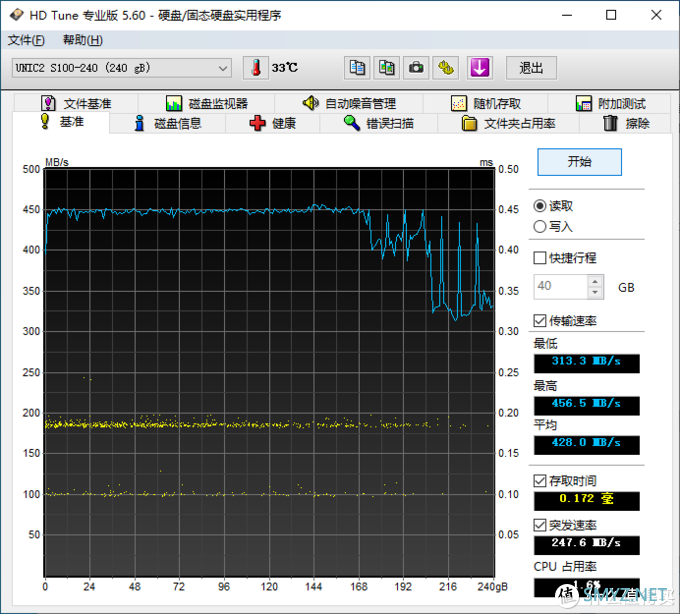Toggle the 突发速率 checkbox
This screenshot has width=680, height=614.
click(x=539, y=526)
